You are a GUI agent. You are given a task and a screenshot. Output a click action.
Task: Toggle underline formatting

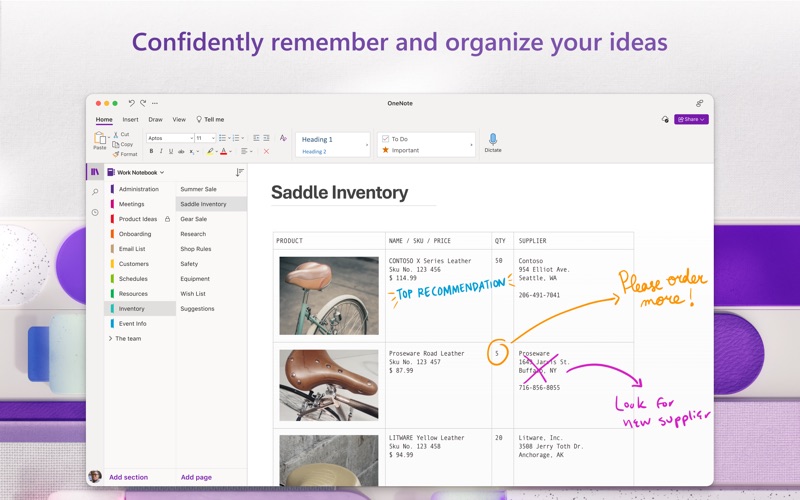(171, 152)
